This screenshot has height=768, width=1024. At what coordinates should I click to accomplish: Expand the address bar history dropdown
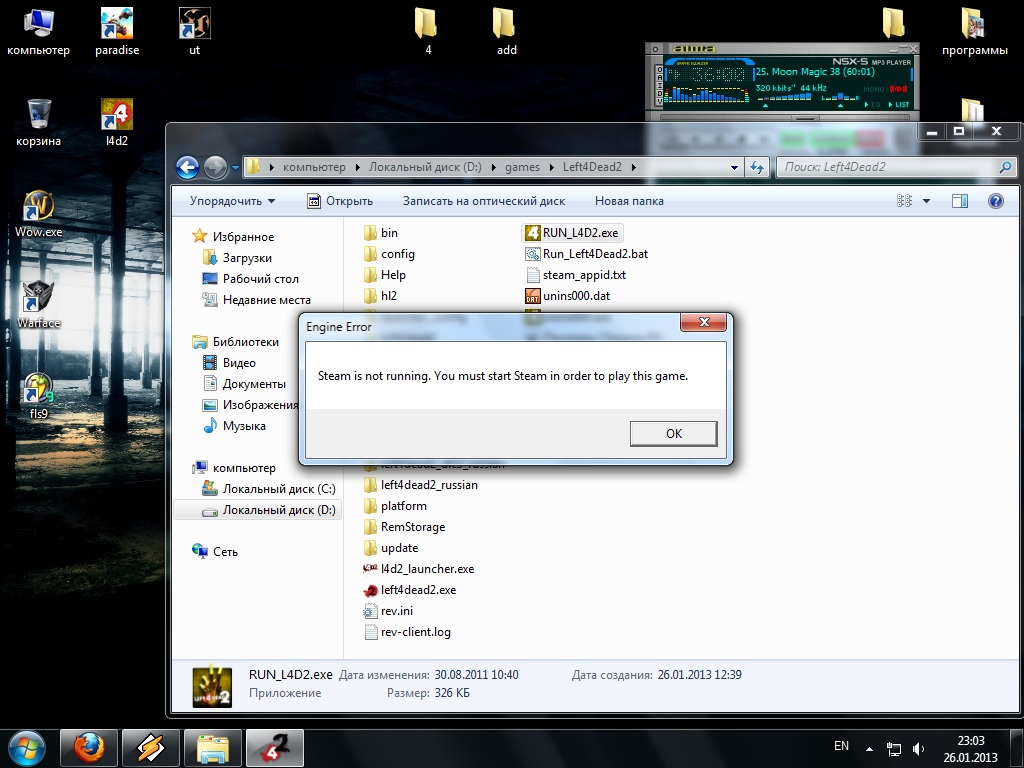pyautogui.click(x=734, y=167)
